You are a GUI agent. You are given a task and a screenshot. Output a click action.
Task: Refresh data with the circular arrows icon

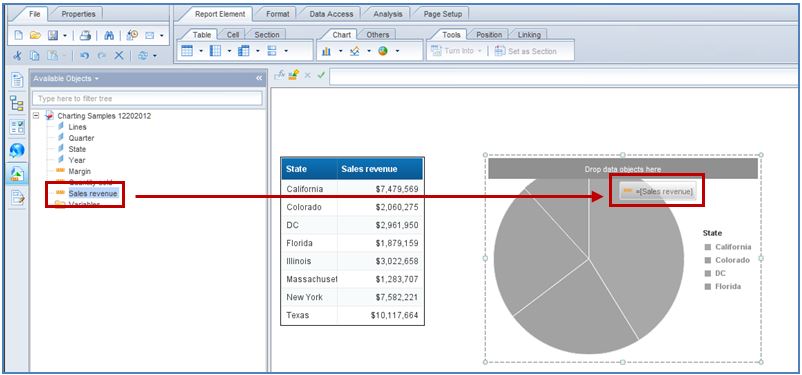point(143,55)
